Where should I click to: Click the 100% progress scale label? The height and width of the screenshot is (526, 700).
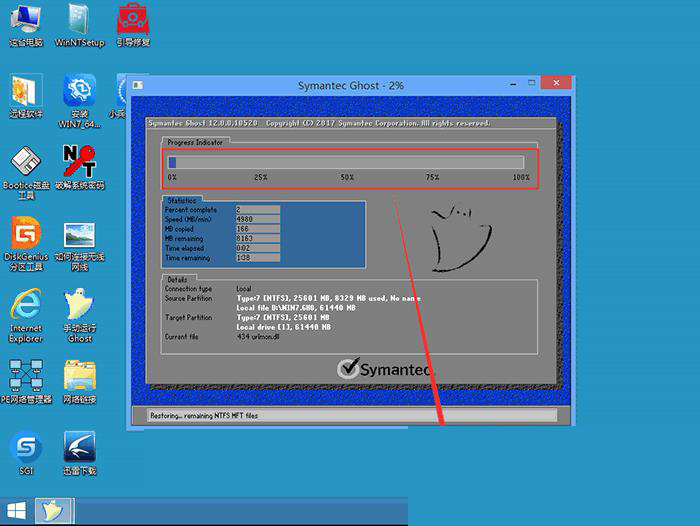(x=521, y=177)
